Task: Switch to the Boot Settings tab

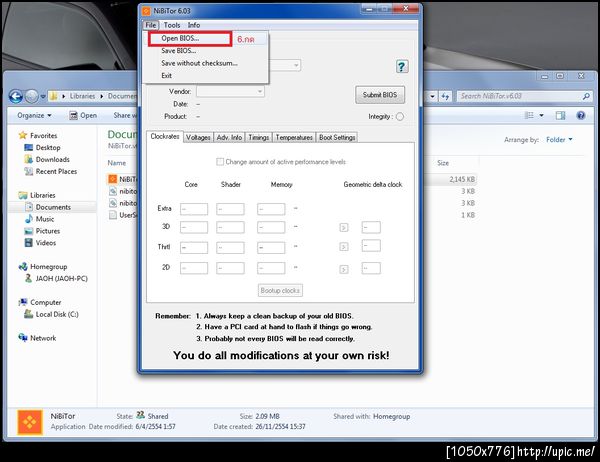Action: tap(337, 137)
